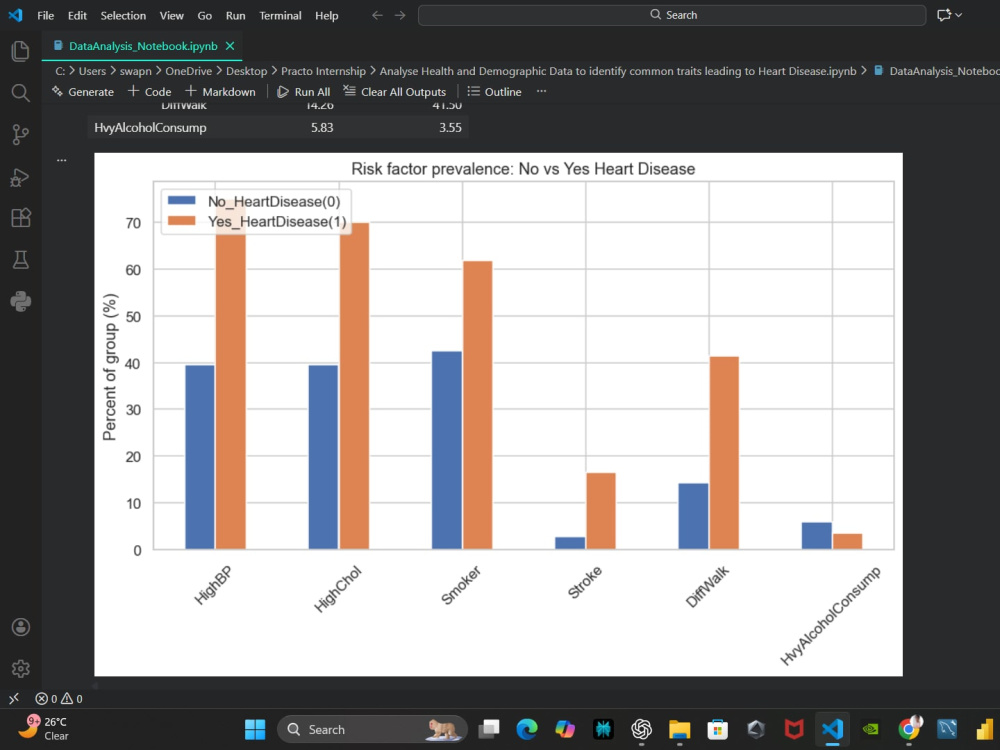This screenshot has width=1000, height=750.
Task: Select the Heart Disease.ipynb breadcrumb segment
Action: tap(618, 71)
